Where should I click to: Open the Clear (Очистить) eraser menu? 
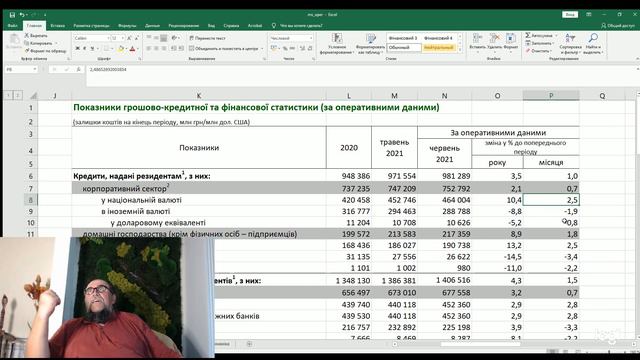[x=539, y=51]
